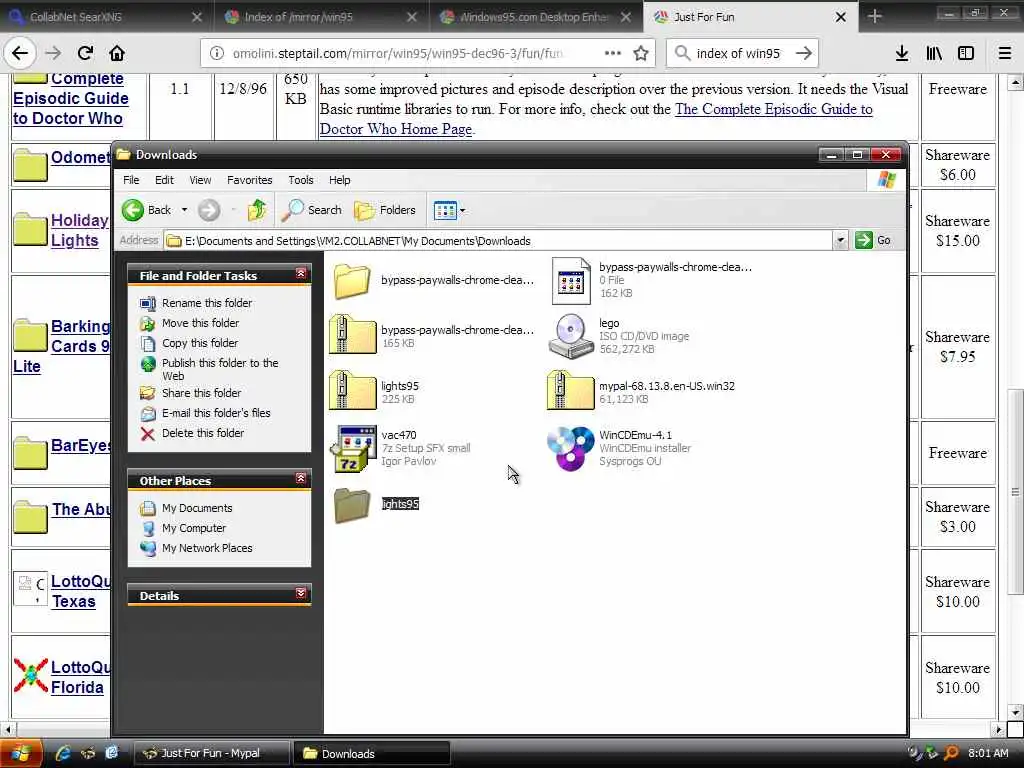The height and width of the screenshot is (768, 1024).
Task: Open Back history dropdown arrow
Action: (x=184, y=210)
